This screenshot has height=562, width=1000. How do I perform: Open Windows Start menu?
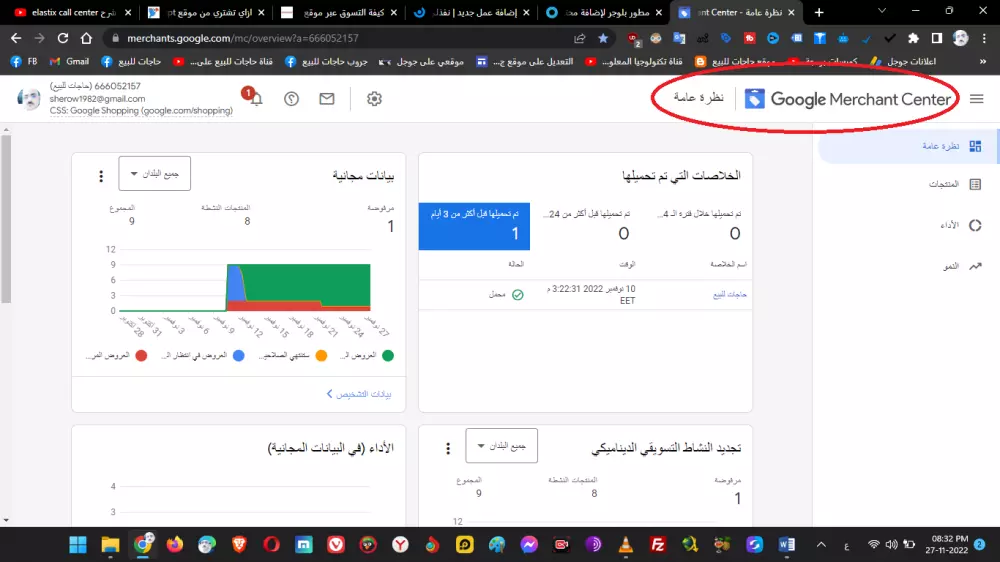(78, 545)
